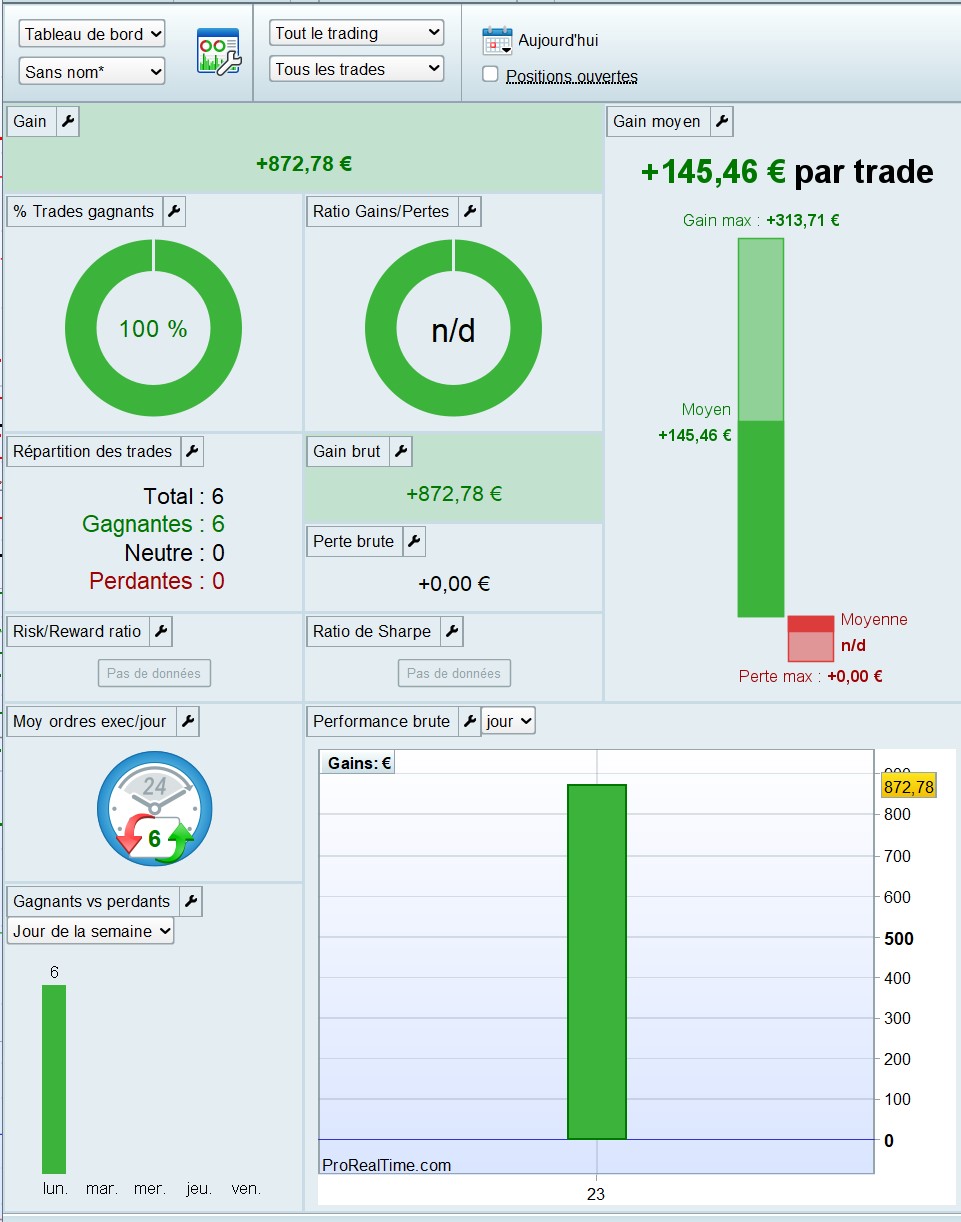Click the wrench next to Gain
The width and height of the screenshot is (961, 1222).
pos(67,121)
